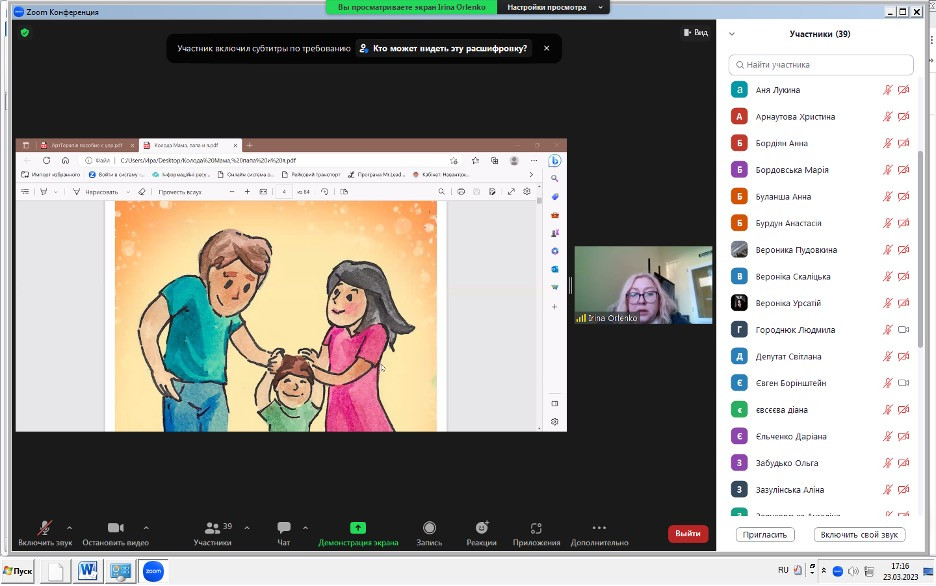Open the Участники participants icon
The width and height of the screenshot is (936, 586).
212,528
